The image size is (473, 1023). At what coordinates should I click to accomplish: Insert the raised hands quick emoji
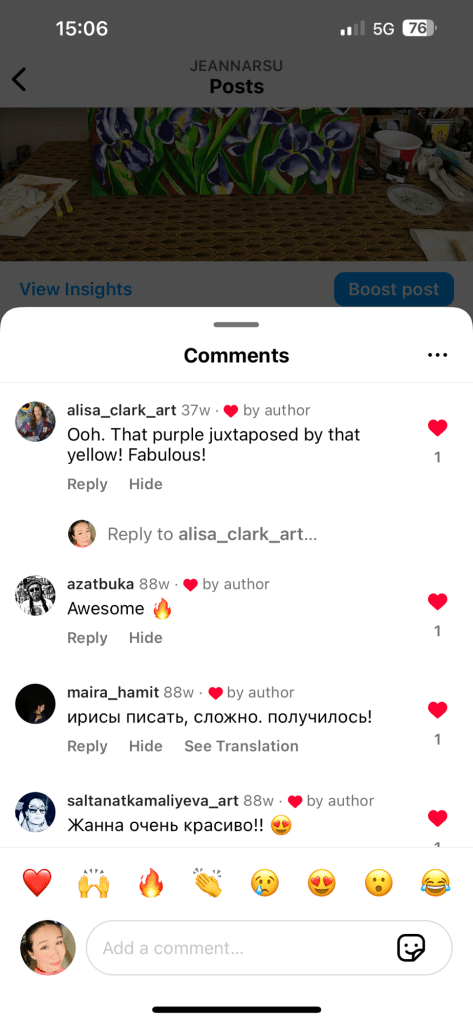[x=94, y=883]
